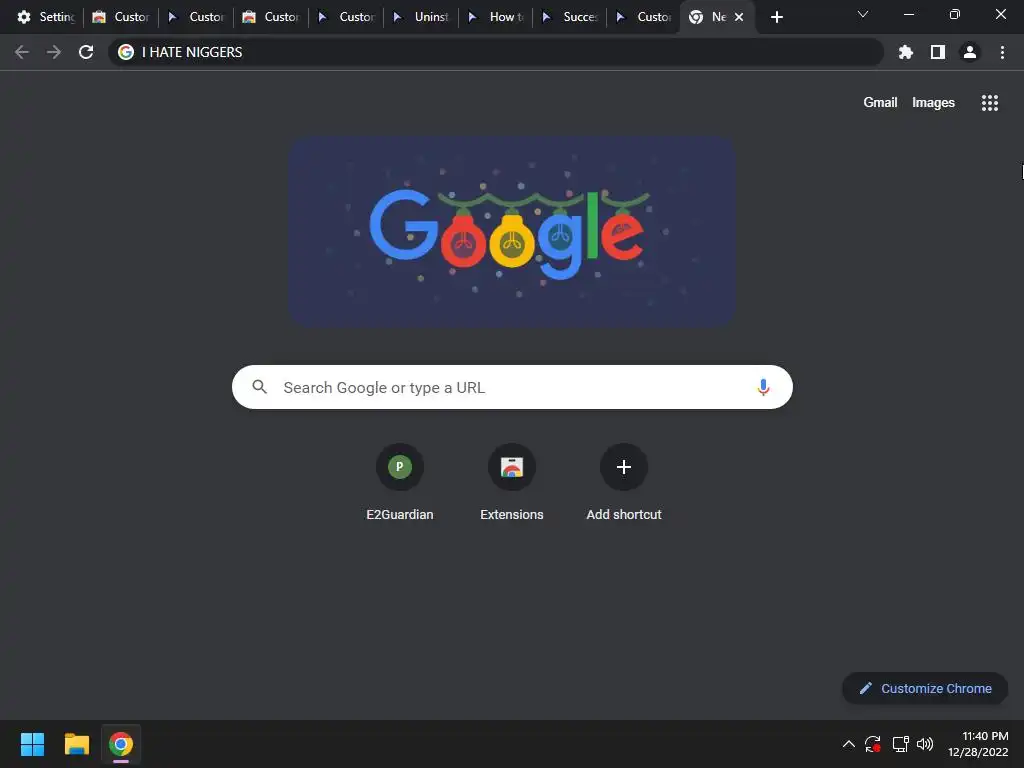The image size is (1024, 768).
Task: Open the Extensions shortcut tile
Action: [511, 482]
